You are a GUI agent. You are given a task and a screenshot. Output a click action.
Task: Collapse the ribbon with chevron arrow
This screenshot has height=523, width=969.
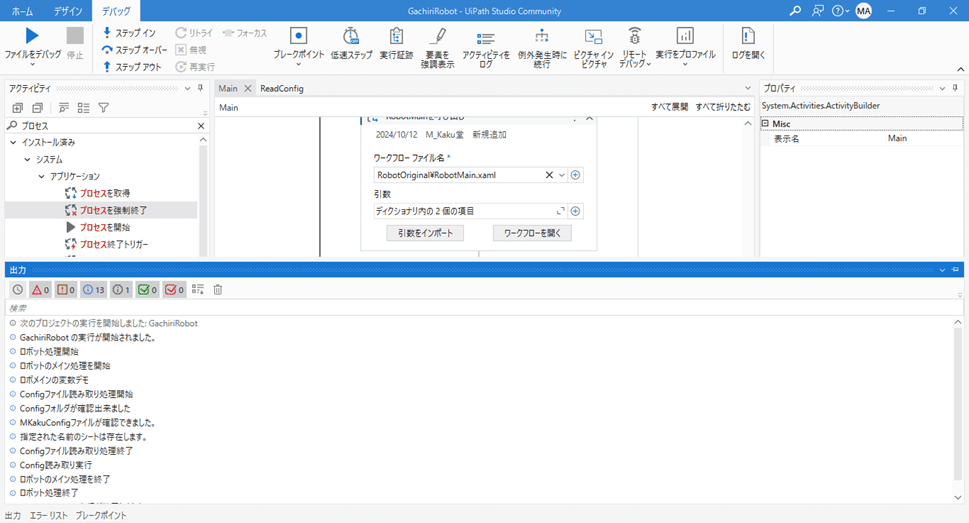pos(960,69)
